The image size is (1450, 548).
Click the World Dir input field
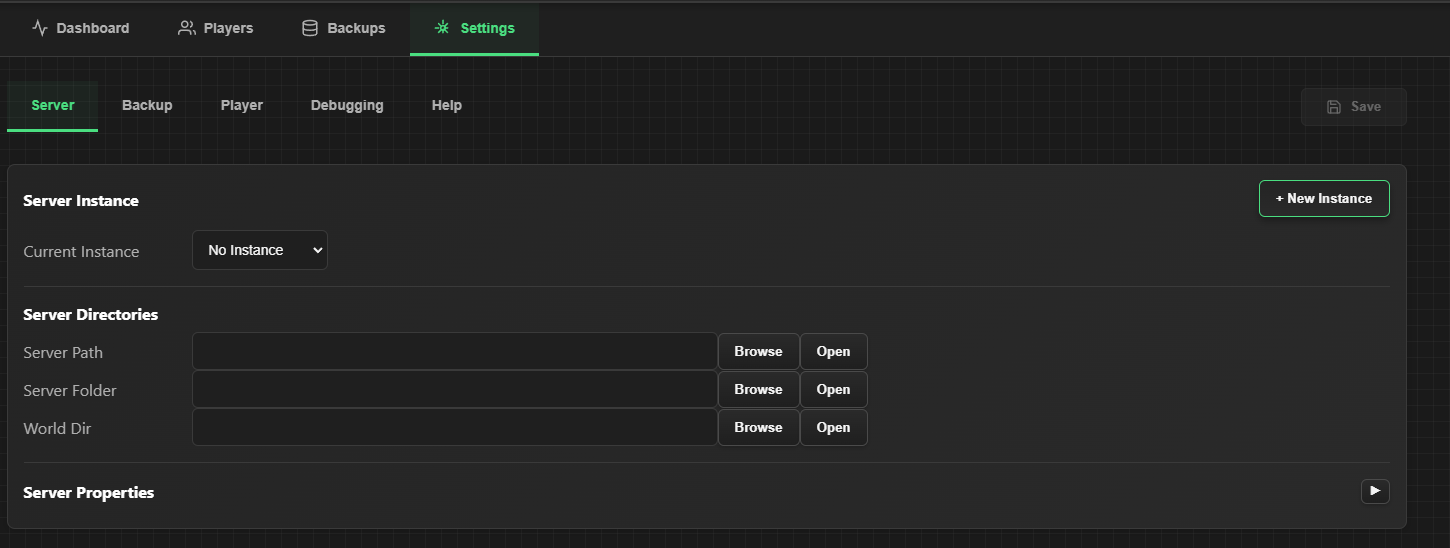(x=455, y=427)
